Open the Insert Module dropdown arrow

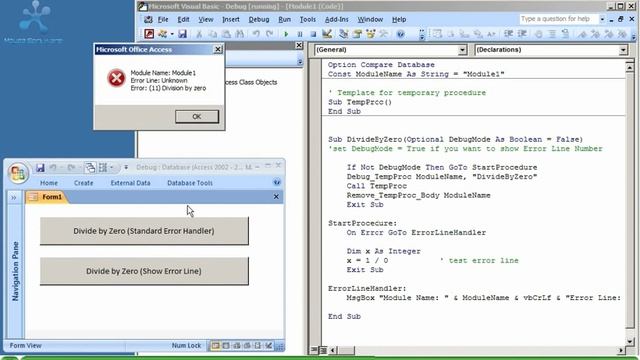coord(172,34)
